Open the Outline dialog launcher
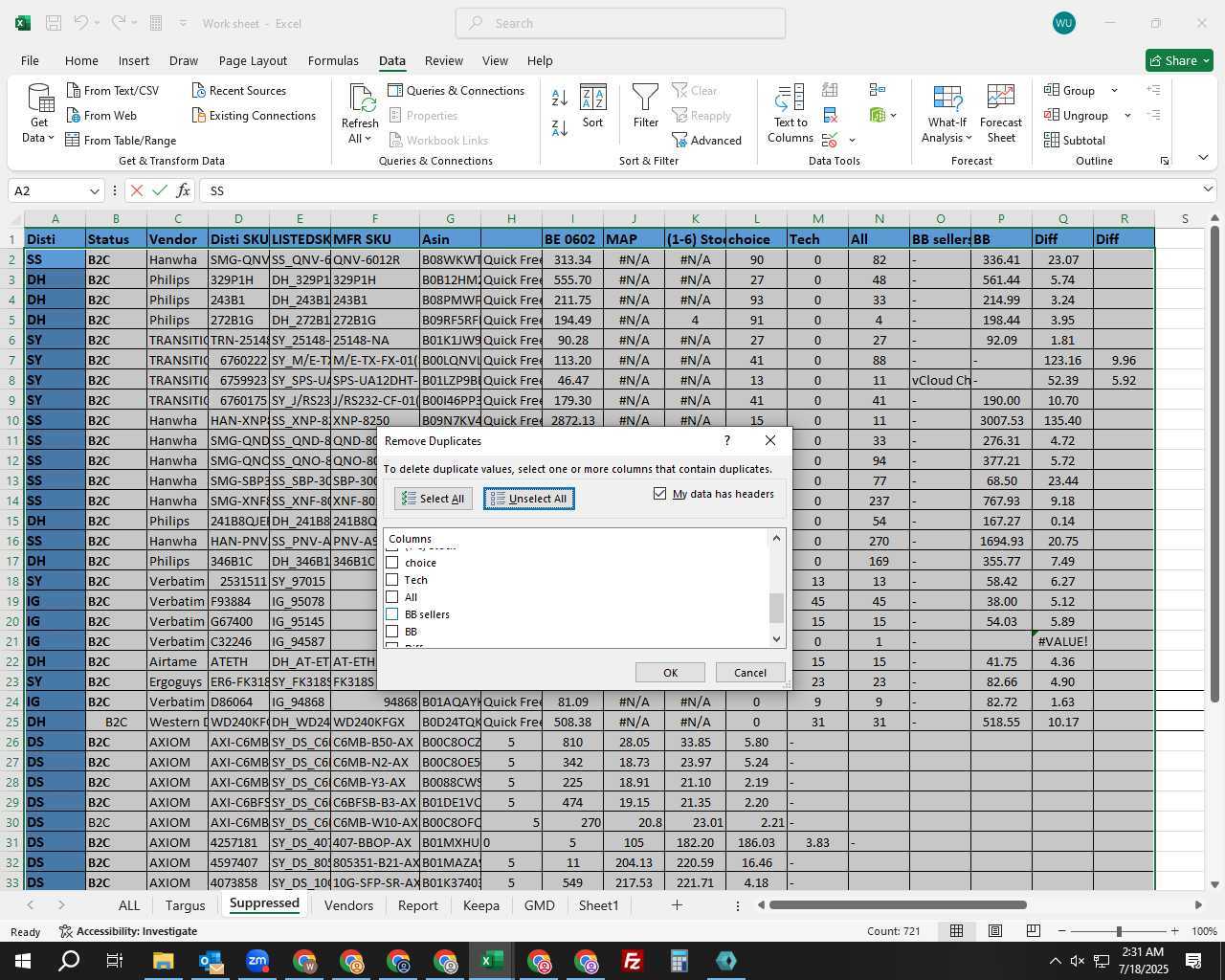The height and width of the screenshot is (980, 1225). 1165,161
